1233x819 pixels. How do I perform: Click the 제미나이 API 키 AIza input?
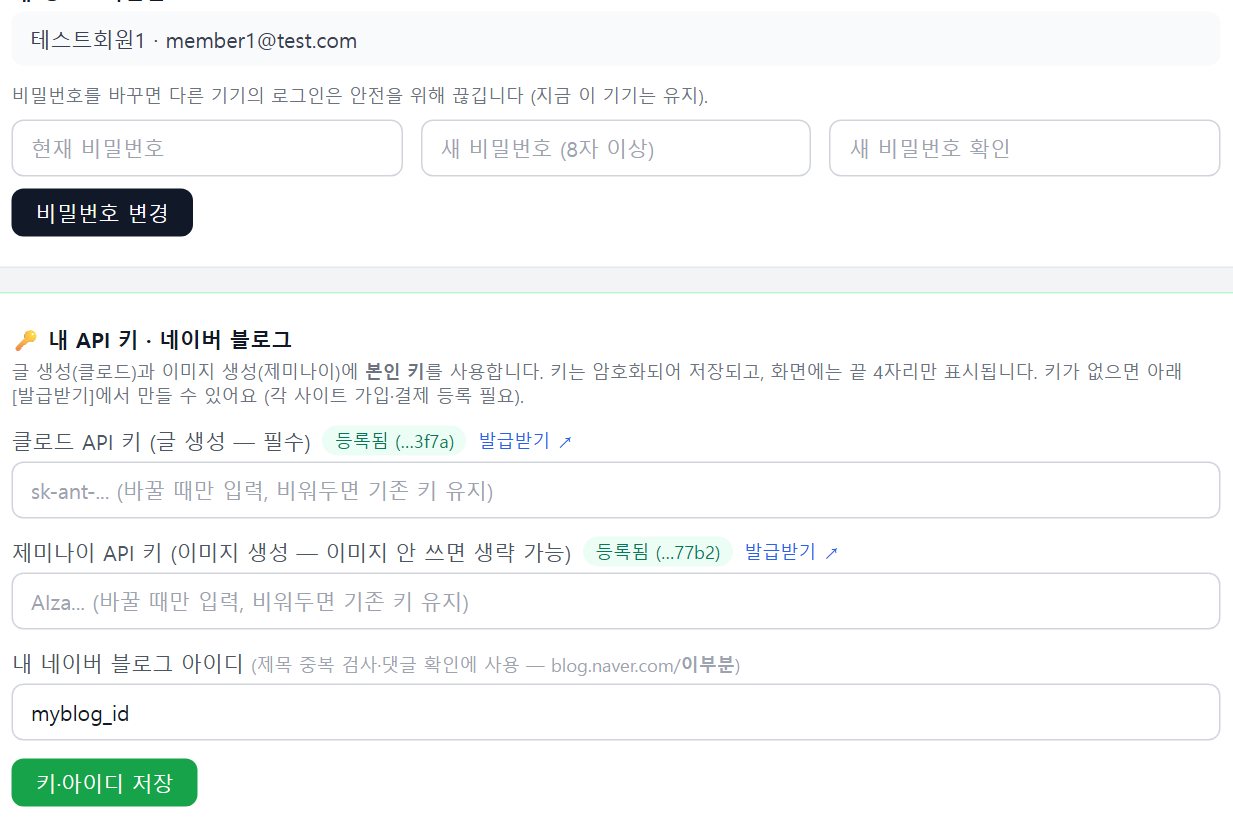tap(616, 601)
